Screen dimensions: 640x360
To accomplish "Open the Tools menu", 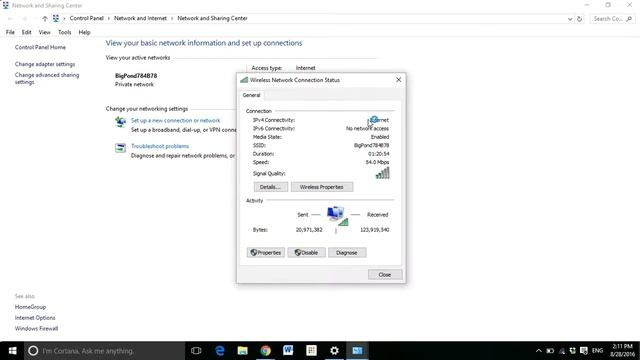I will [64, 32].
